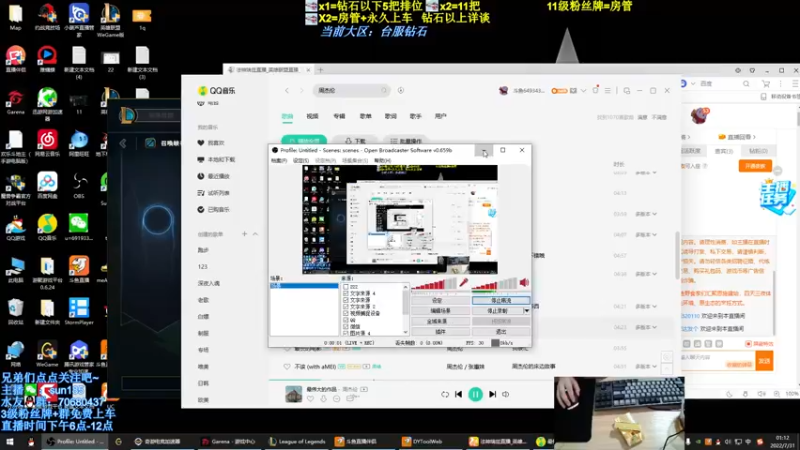The height and width of the screenshot is (450, 800).
Task: Open the NetEase Cloud Music desktop icon
Action: tap(47, 143)
